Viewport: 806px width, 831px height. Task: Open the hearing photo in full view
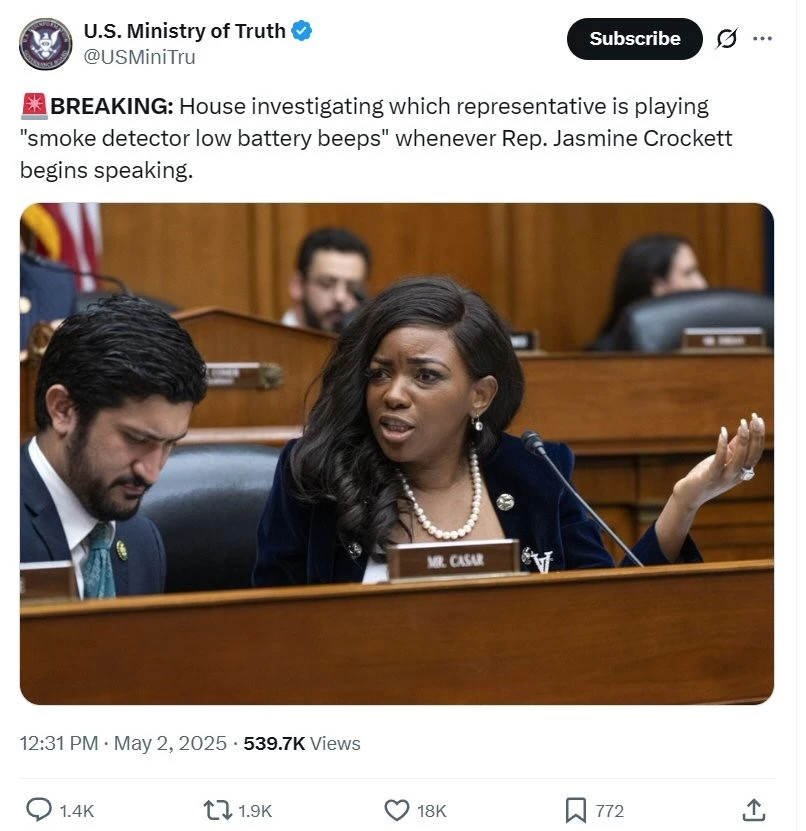(x=396, y=454)
